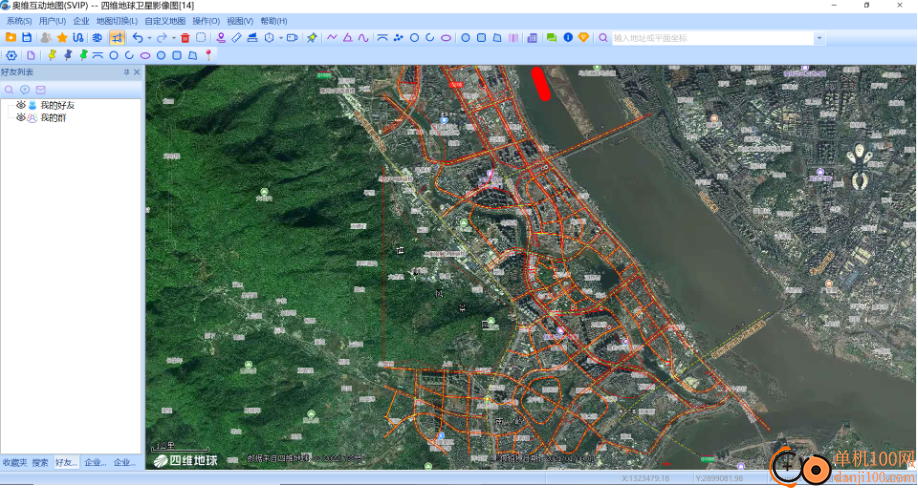Screen dimensions: 918x488
Task: Select the yellow pushpin marker
Action: (x=52, y=56)
